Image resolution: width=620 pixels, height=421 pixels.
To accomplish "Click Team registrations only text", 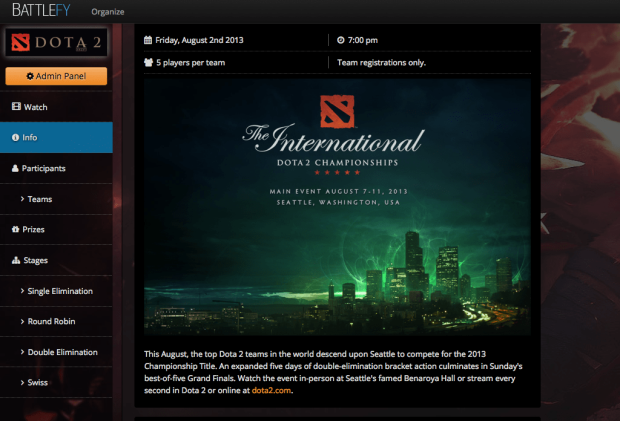I will click(x=382, y=62).
